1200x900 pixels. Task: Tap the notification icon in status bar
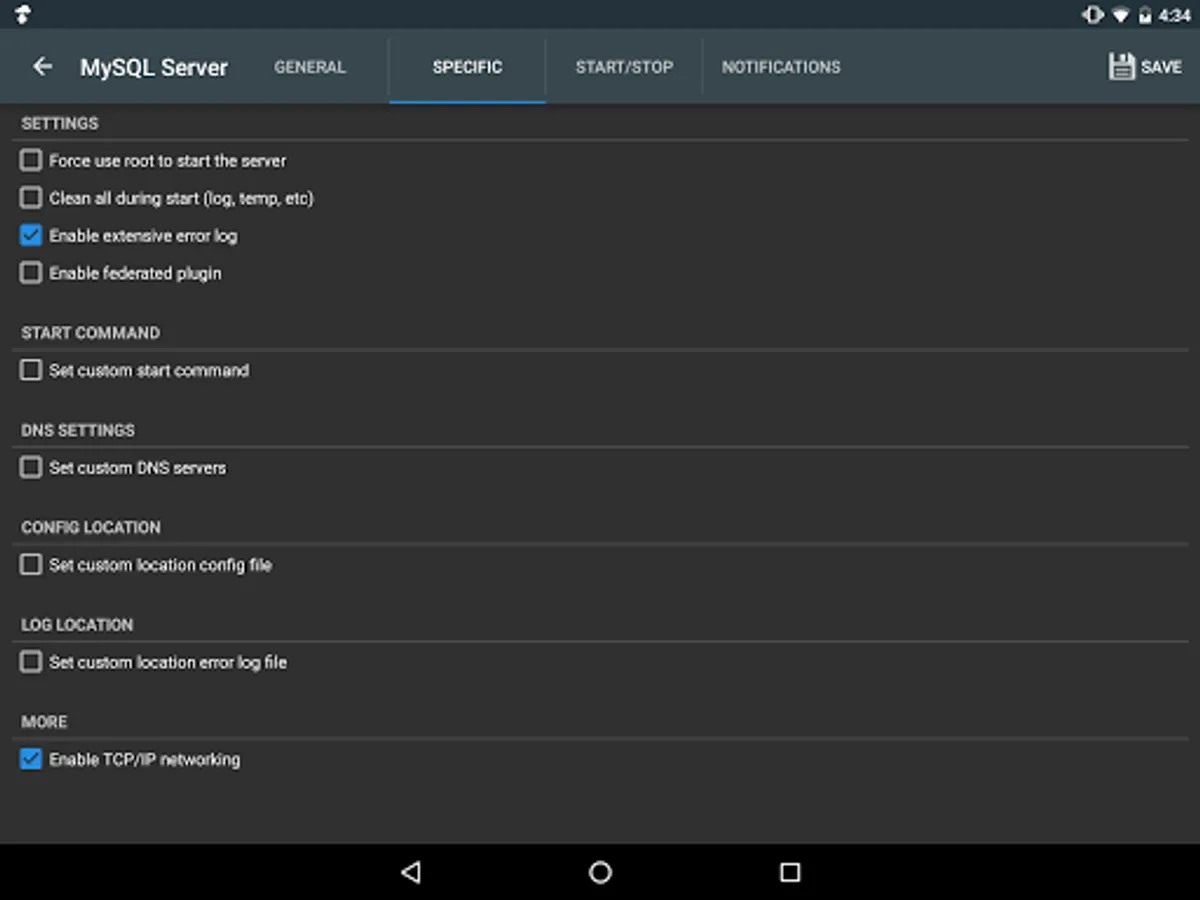(x=22, y=14)
